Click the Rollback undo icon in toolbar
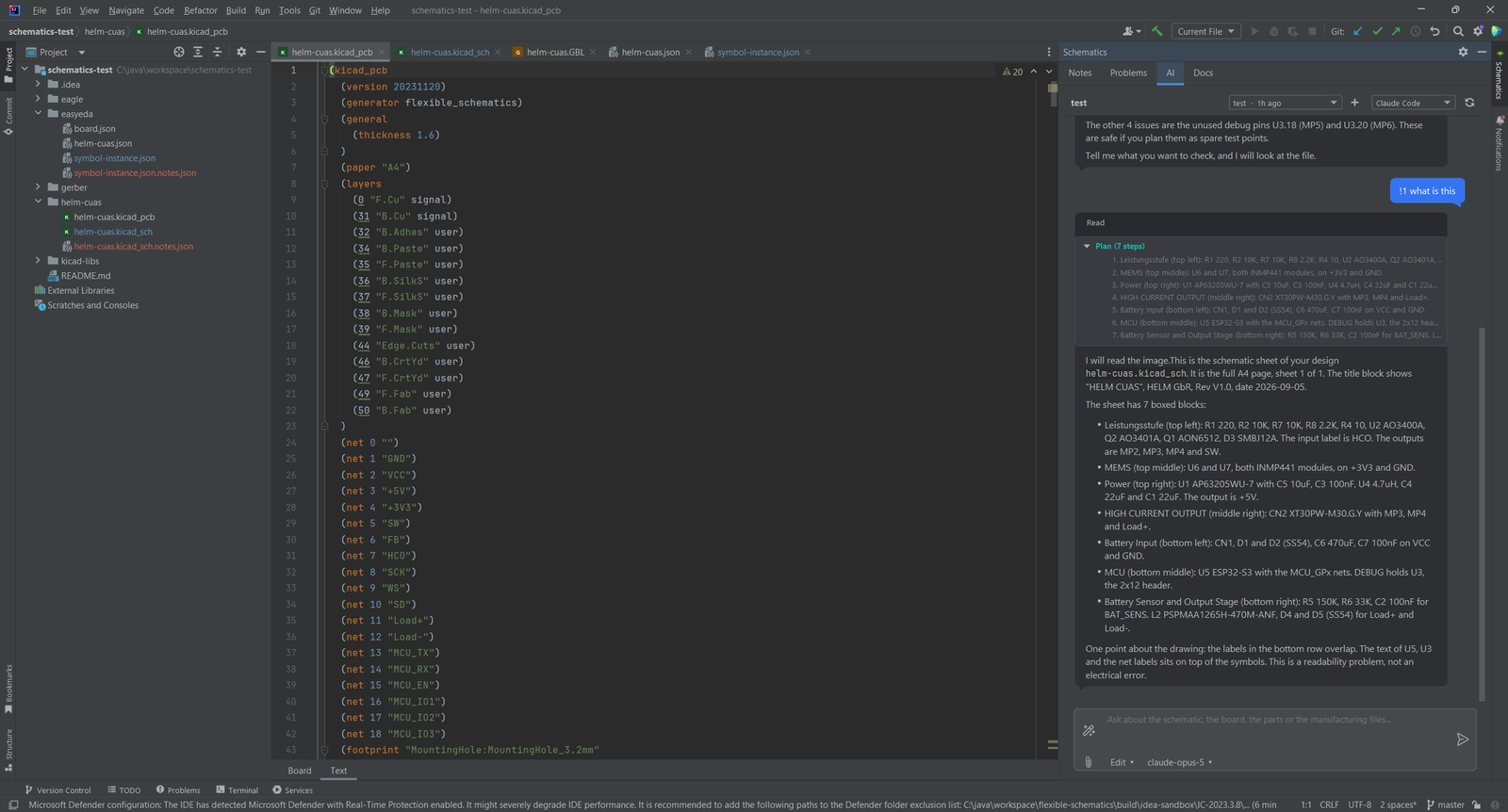1508x812 pixels. point(1434,31)
